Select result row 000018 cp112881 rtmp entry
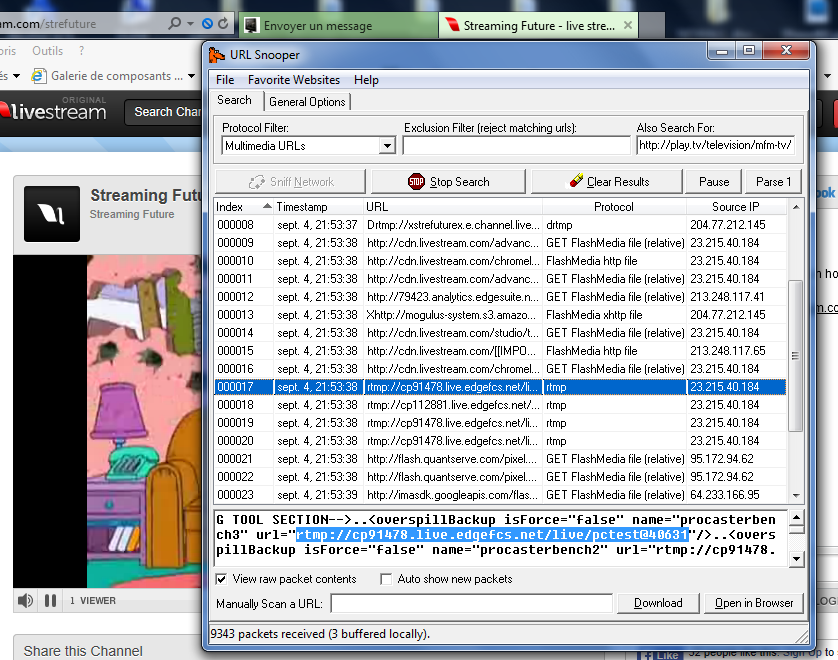 [x=500, y=405]
